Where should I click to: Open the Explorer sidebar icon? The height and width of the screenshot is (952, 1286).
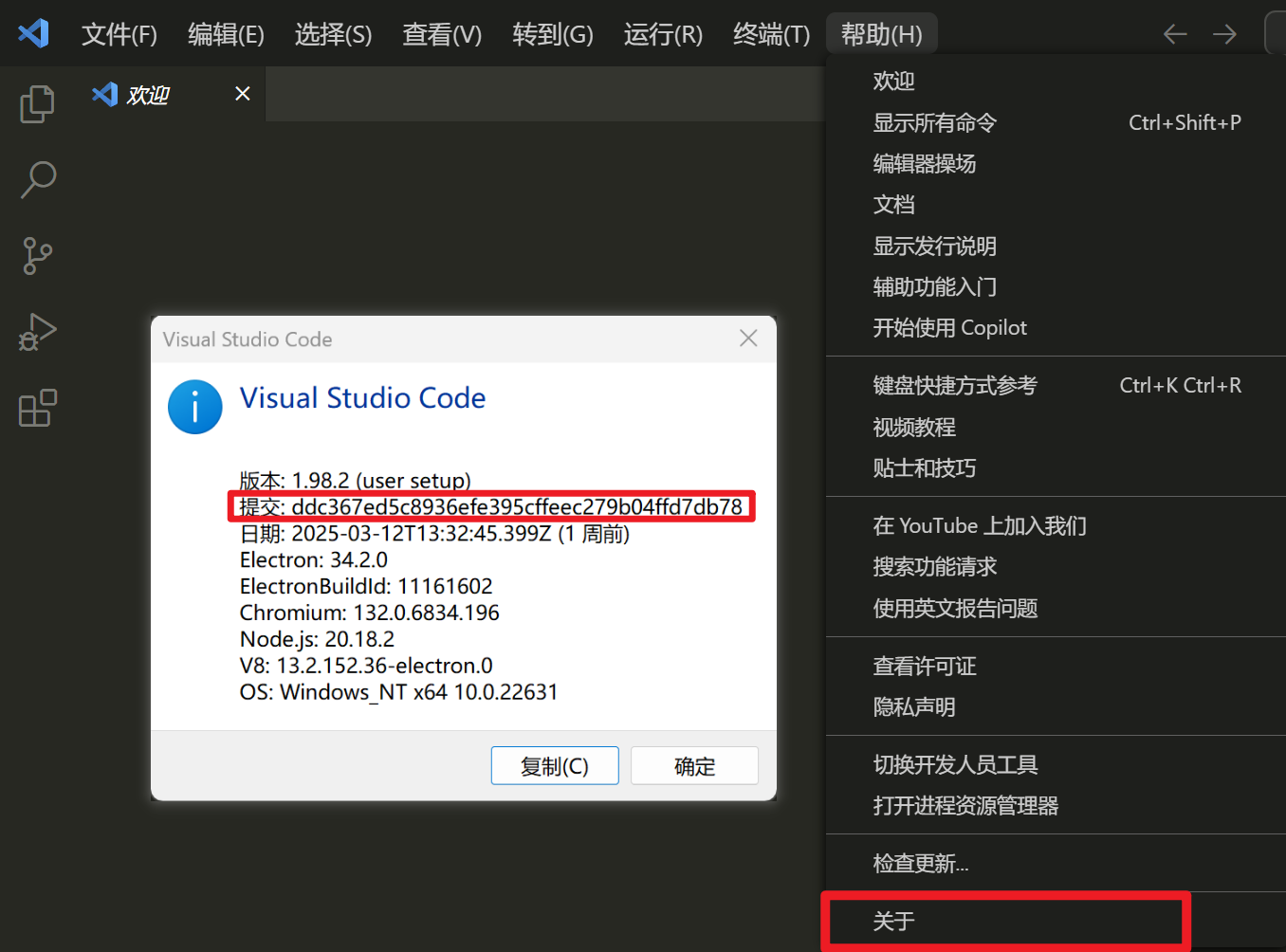(37, 104)
